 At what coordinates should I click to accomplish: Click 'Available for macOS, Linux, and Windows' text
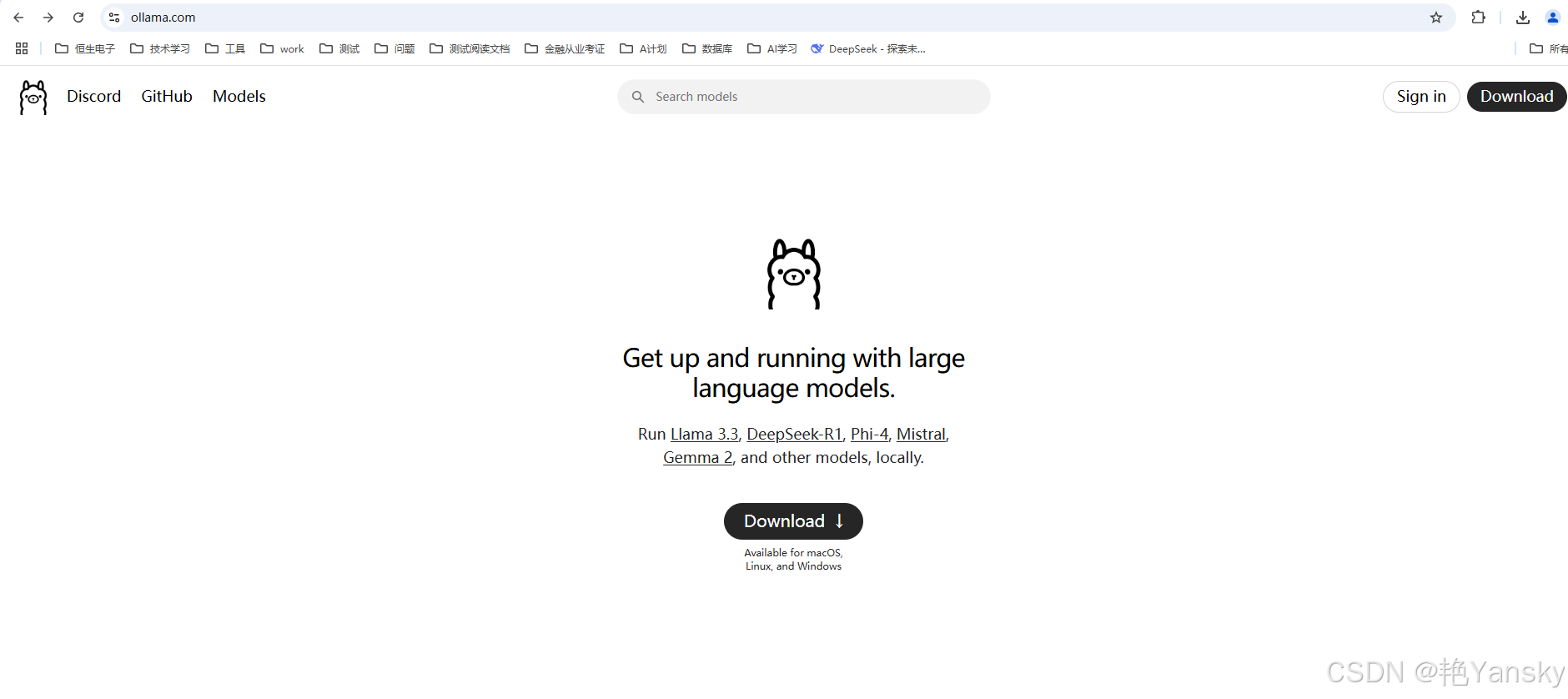(793, 560)
